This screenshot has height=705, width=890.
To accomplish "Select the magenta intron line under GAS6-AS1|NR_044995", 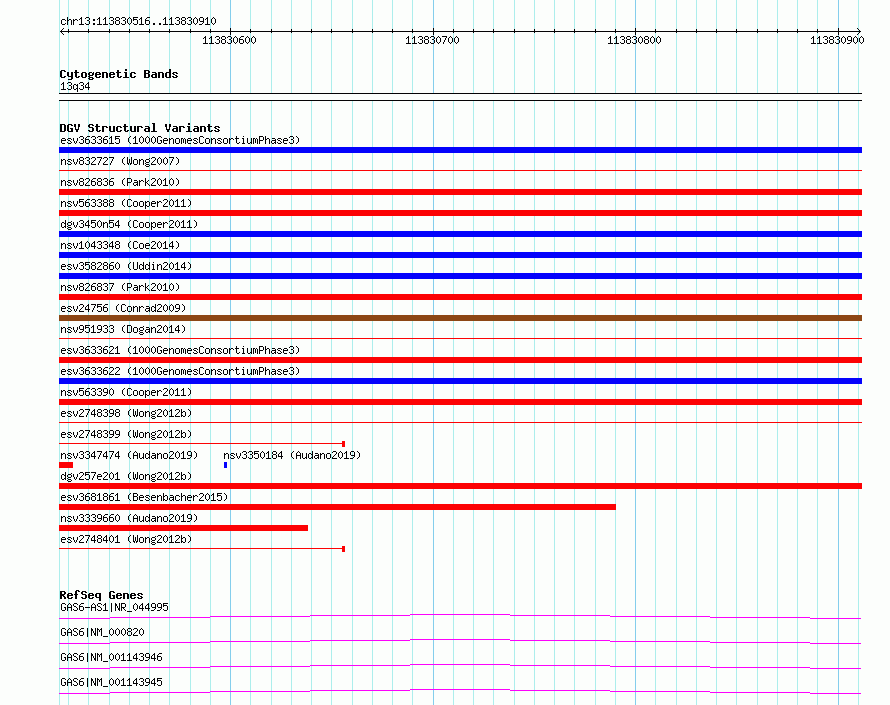I will pyautogui.click(x=460, y=616).
